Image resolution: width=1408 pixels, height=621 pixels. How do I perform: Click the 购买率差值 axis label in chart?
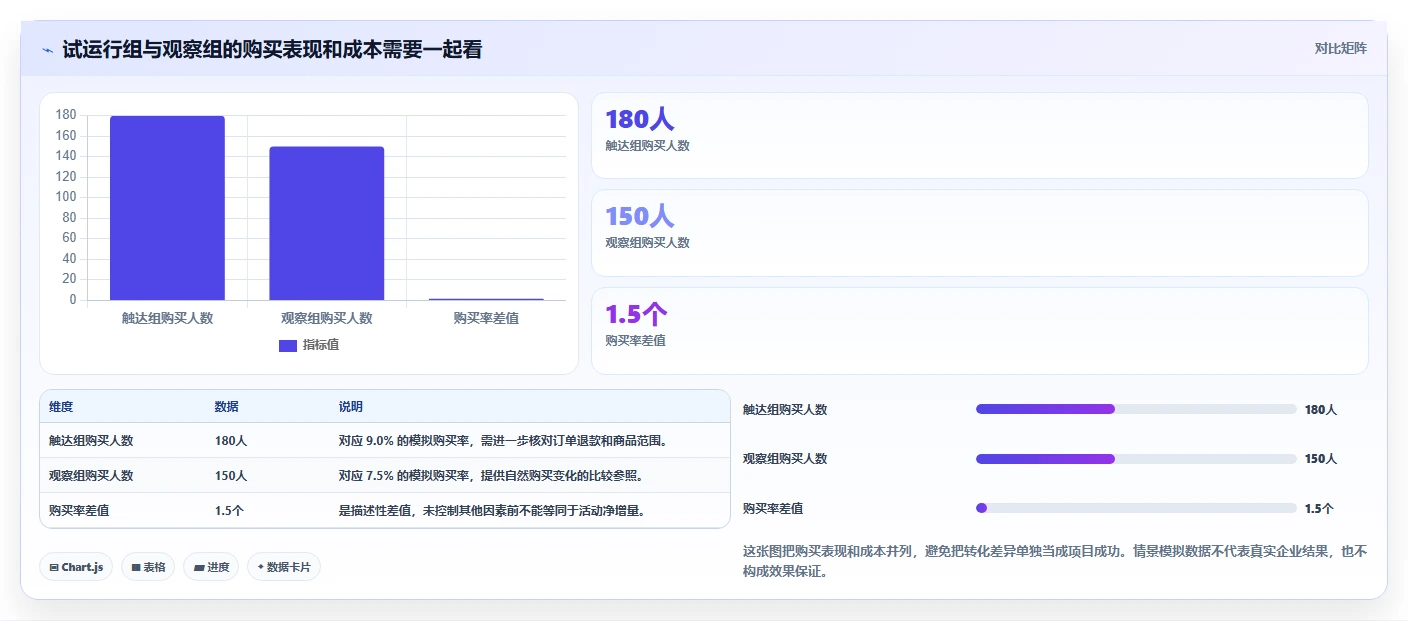[x=486, y=318]
